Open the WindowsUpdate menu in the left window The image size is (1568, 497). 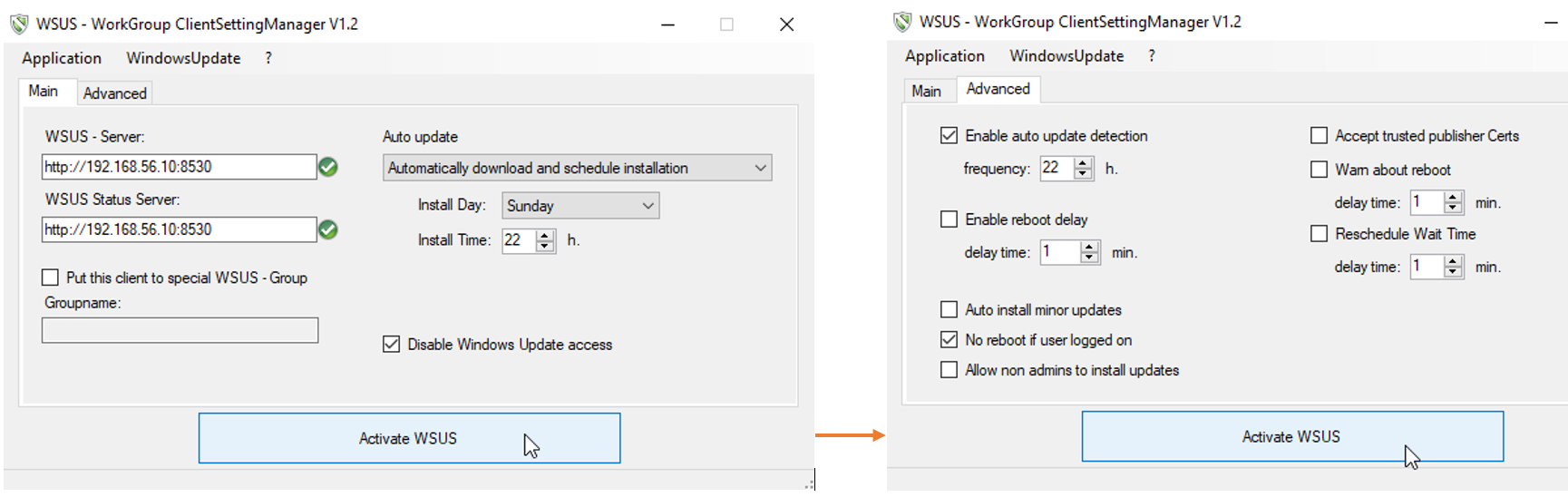click(x=183, y=58)
